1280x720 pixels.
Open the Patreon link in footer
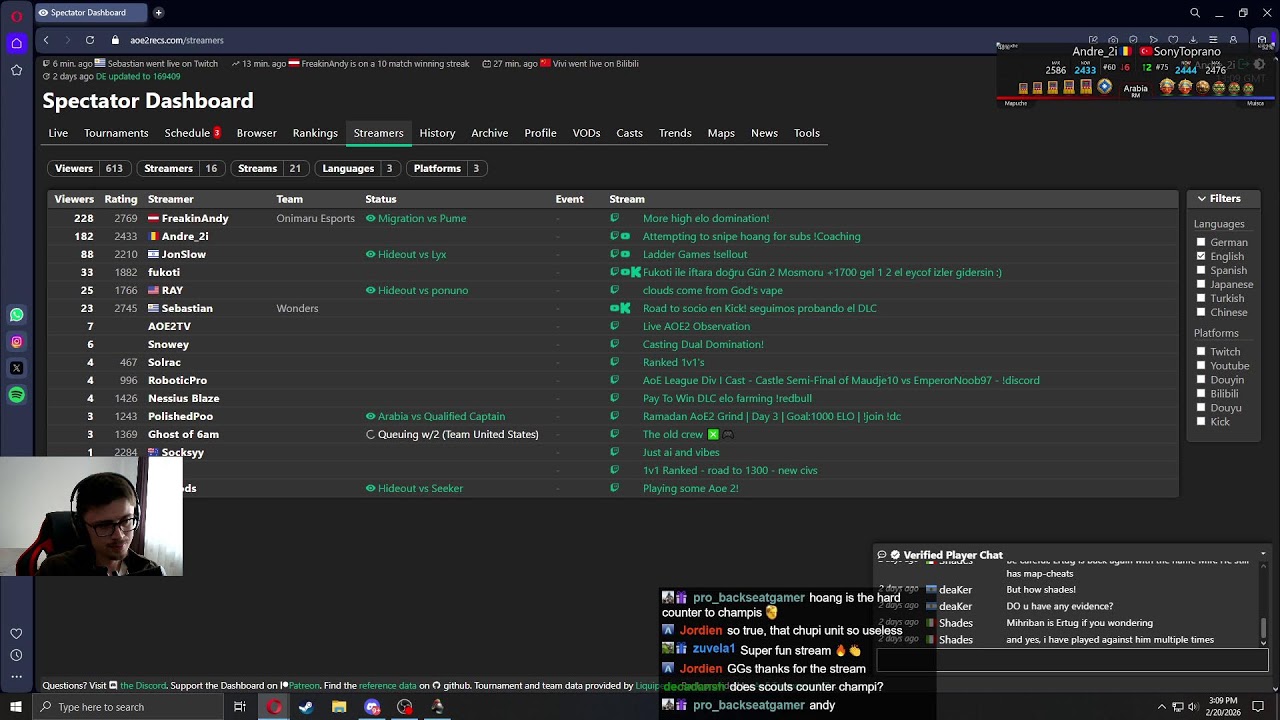coord(303,686)
